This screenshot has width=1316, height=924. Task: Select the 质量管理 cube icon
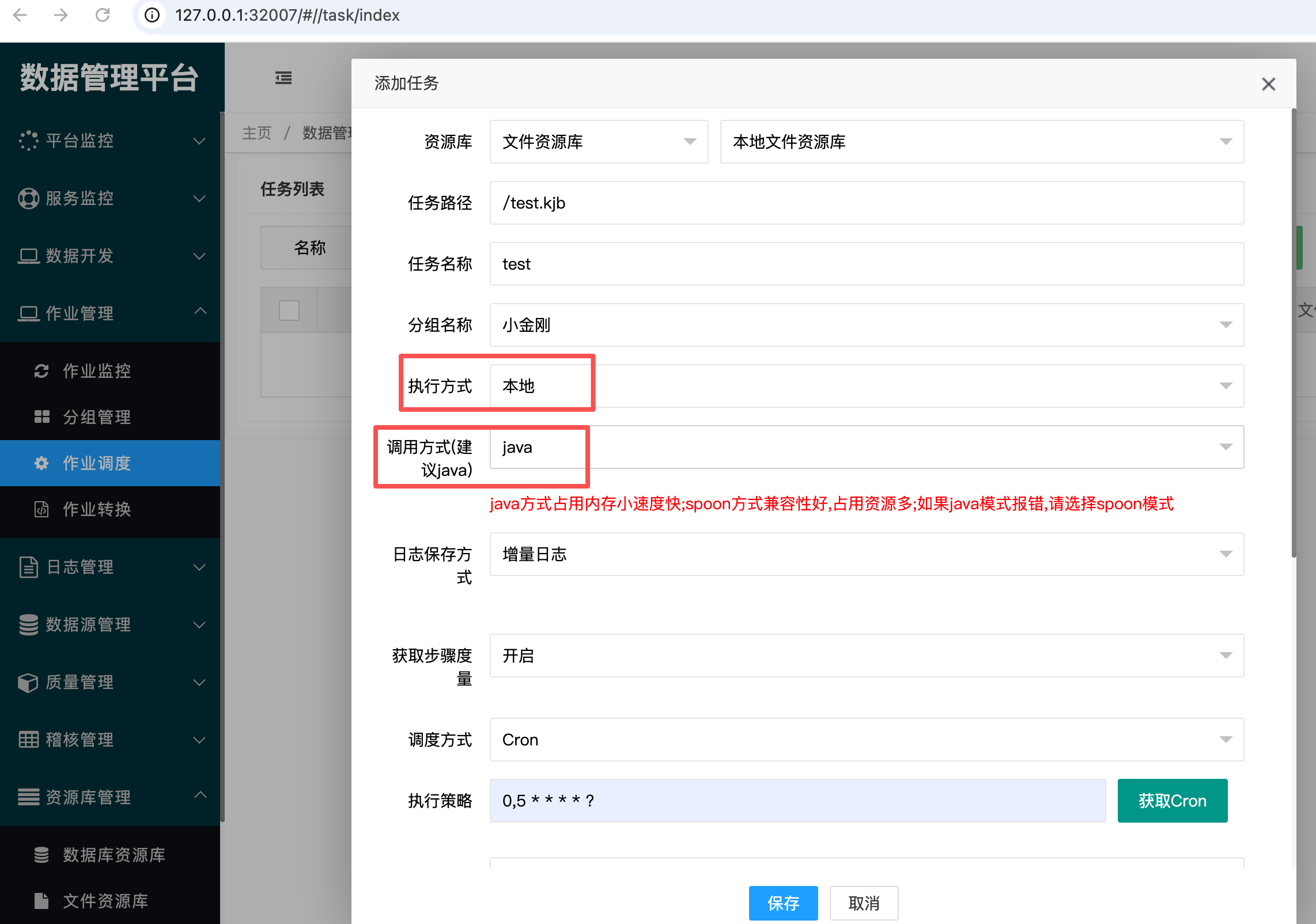pyautogui.click(x=28, y=682)
